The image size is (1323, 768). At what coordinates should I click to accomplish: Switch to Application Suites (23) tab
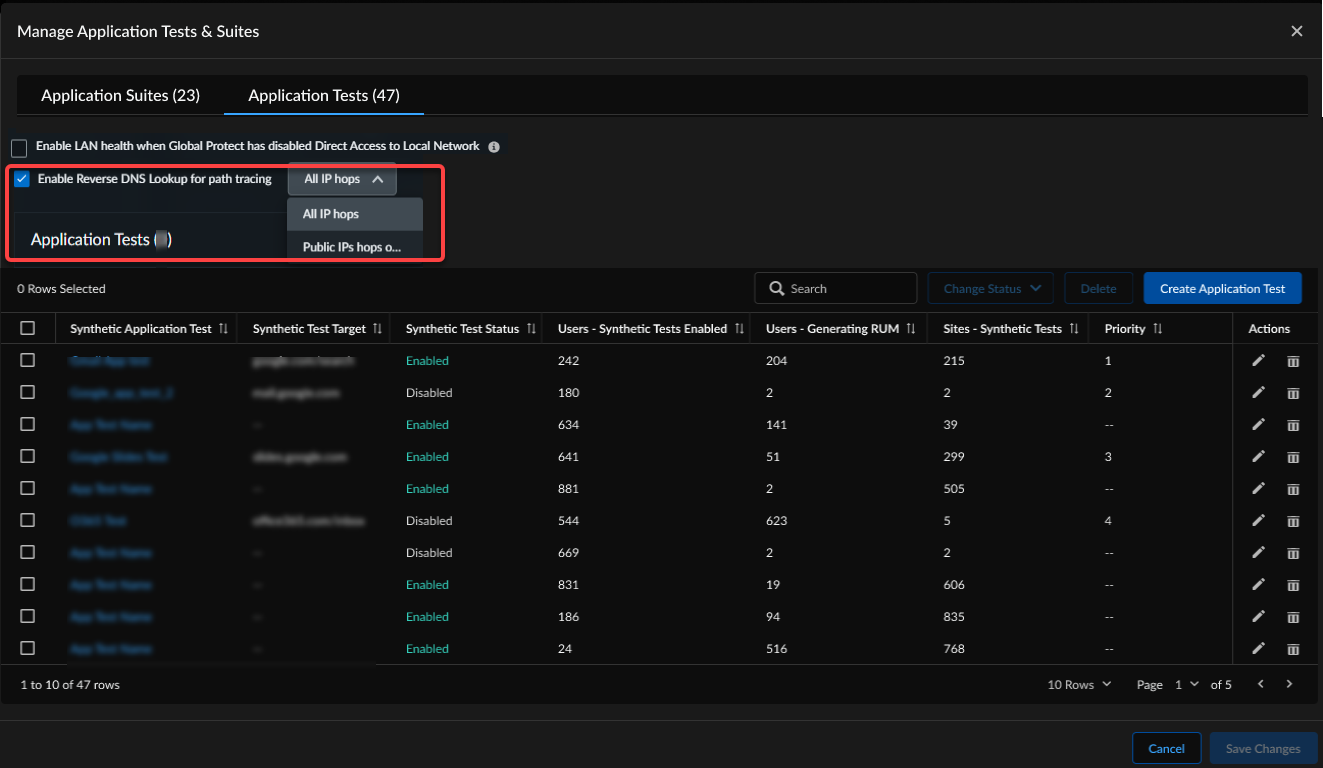coord(120,95)
